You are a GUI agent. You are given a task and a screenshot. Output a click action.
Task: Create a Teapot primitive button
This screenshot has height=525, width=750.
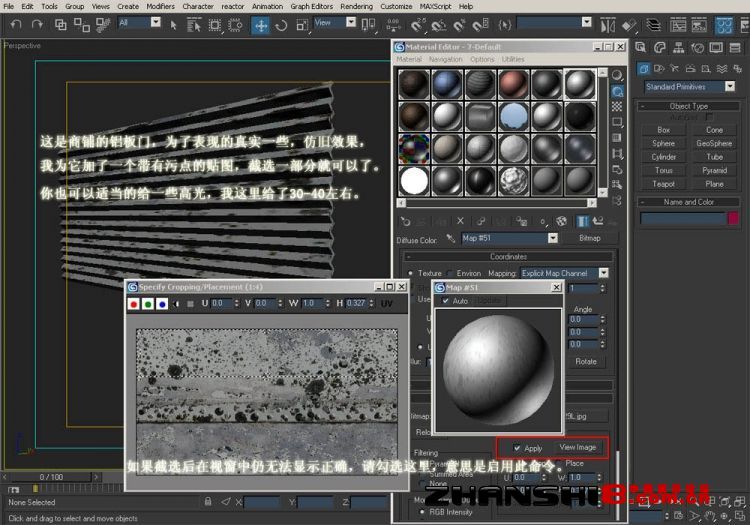click(x=663, y=184)
